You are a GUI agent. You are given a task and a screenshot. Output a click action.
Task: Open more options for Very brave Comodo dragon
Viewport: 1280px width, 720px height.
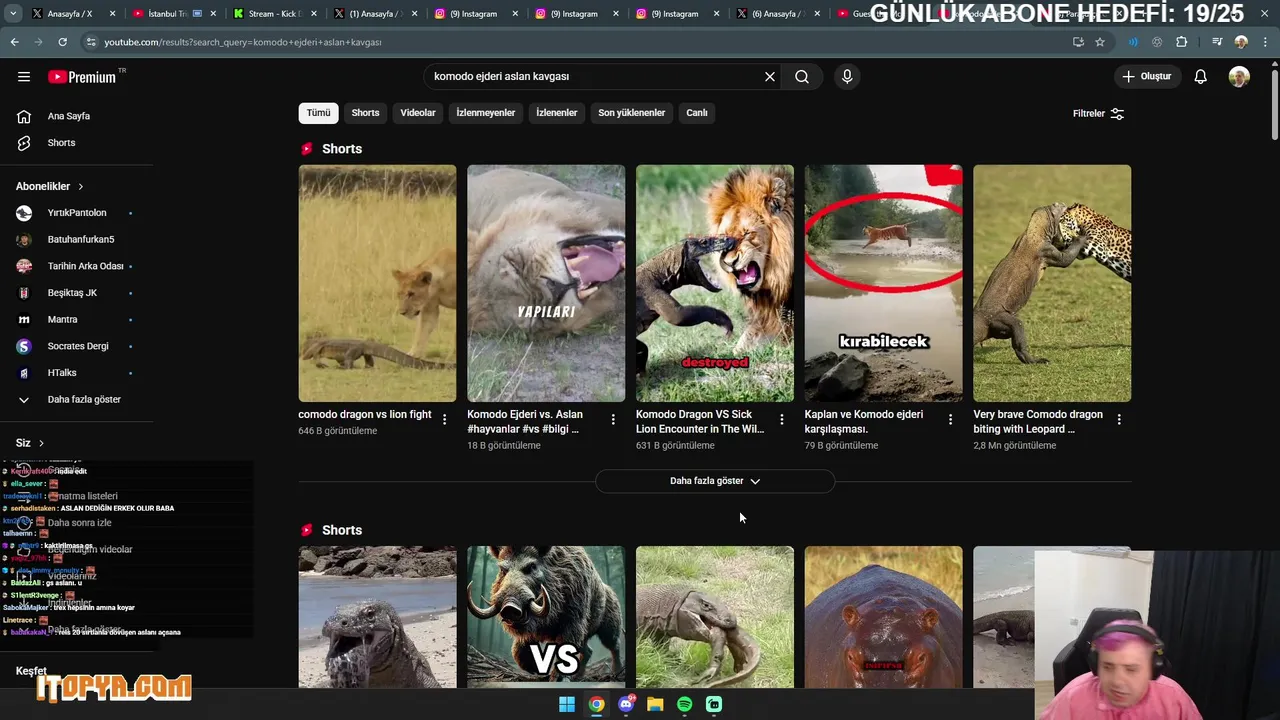[1119, 420]
